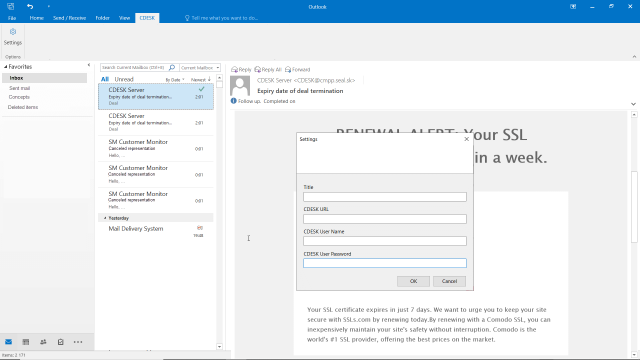Open Tasks view in navigation bar
The image size is (640, 360).
(60, 342)
